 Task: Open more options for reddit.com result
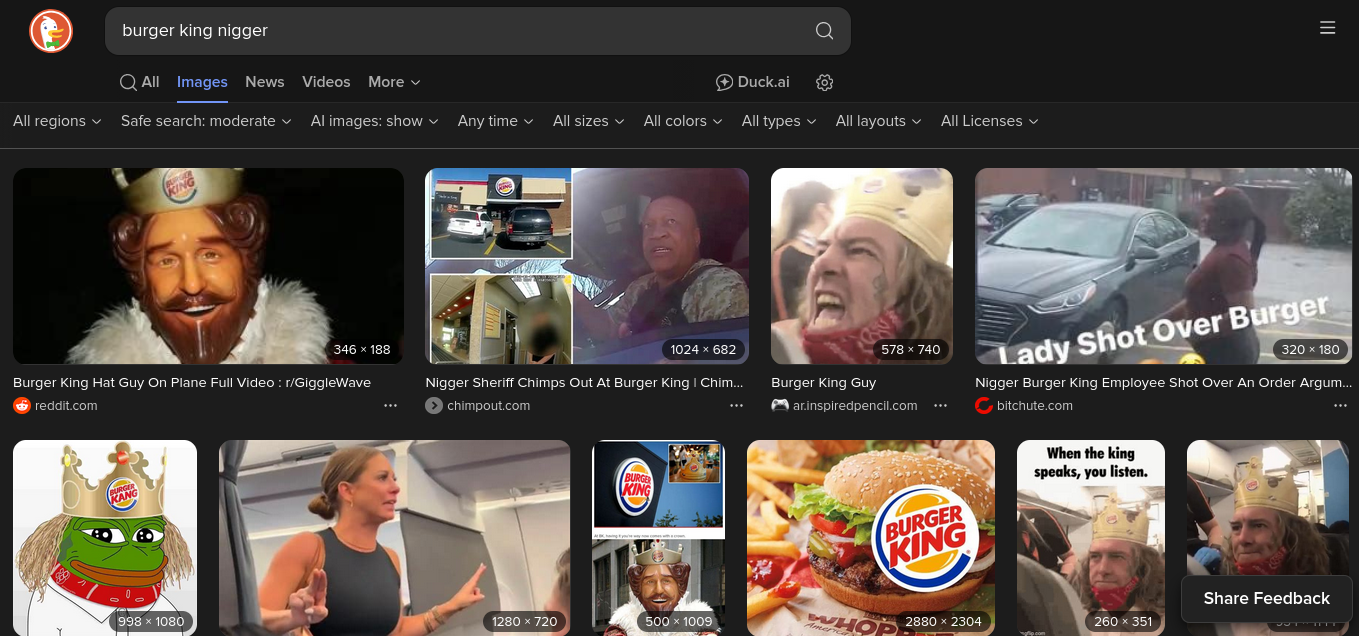pos(391,406)
